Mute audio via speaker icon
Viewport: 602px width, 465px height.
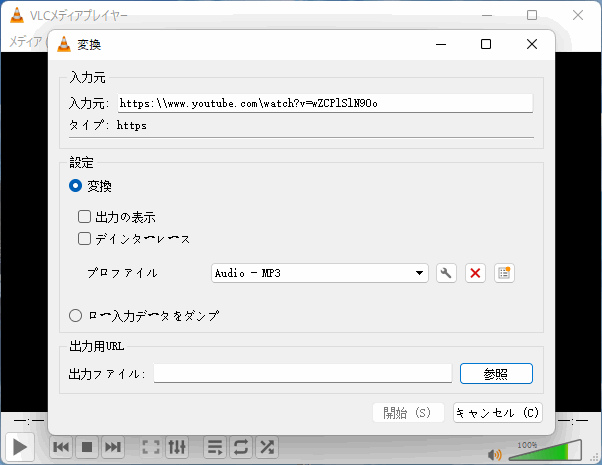494,455
